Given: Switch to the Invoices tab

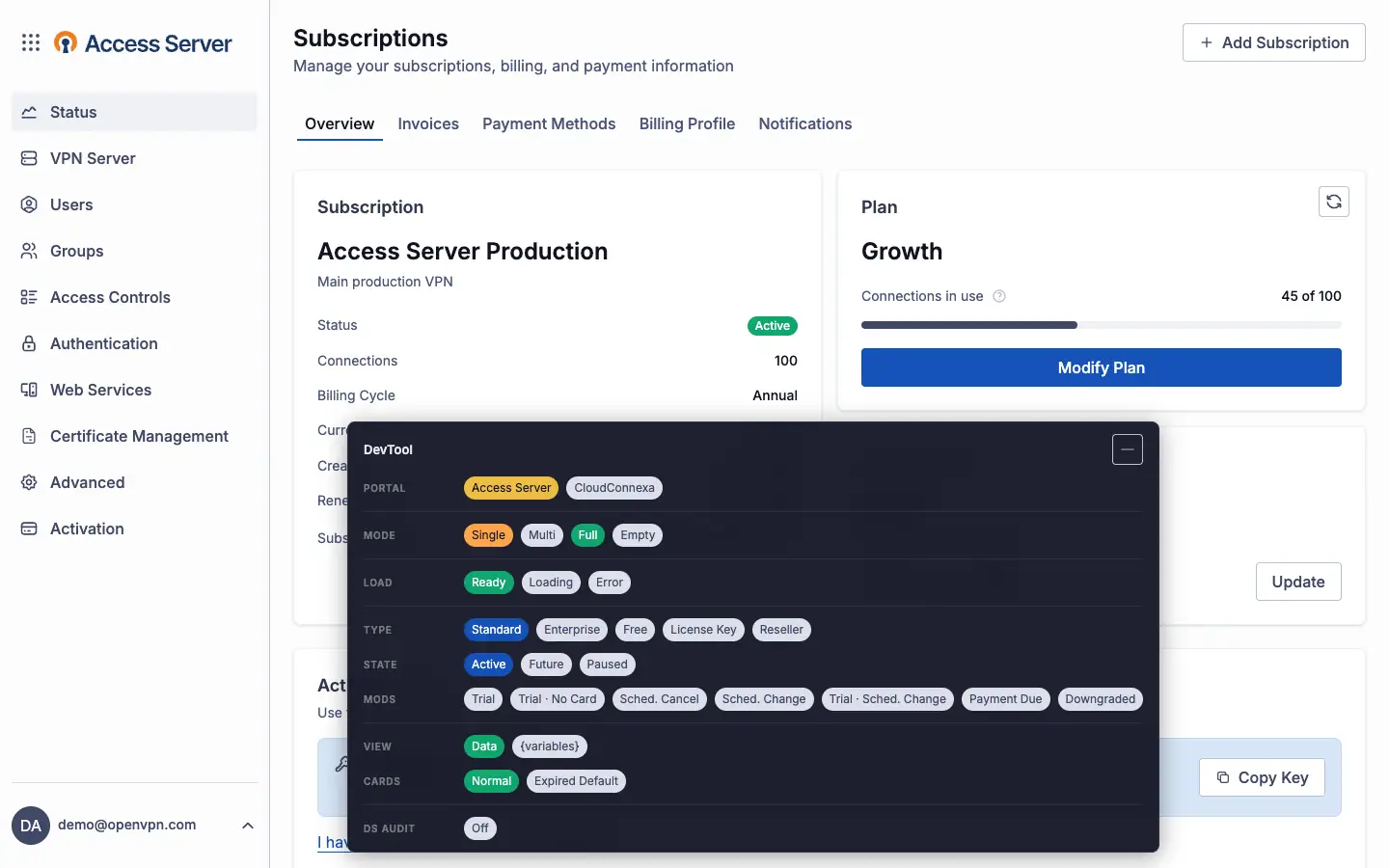Looking at the screenshot, I should coord(428,123).
